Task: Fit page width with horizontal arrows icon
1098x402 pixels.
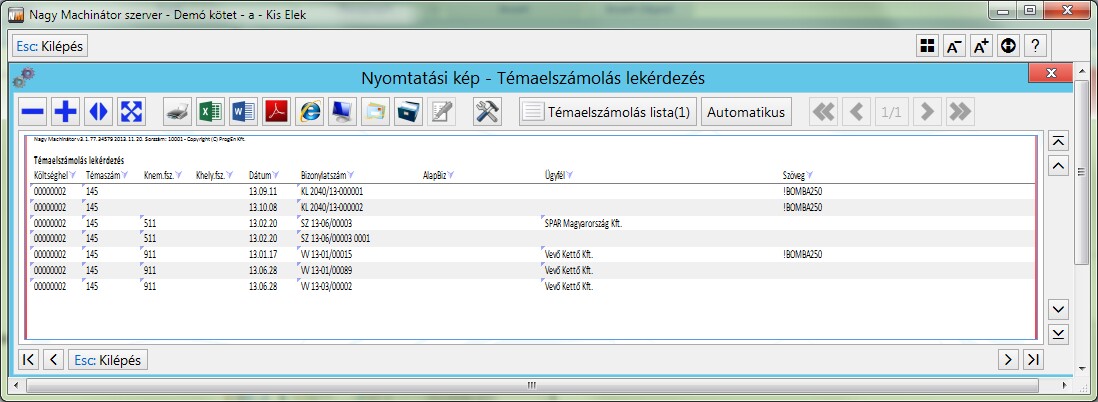Action: [99, 111]
